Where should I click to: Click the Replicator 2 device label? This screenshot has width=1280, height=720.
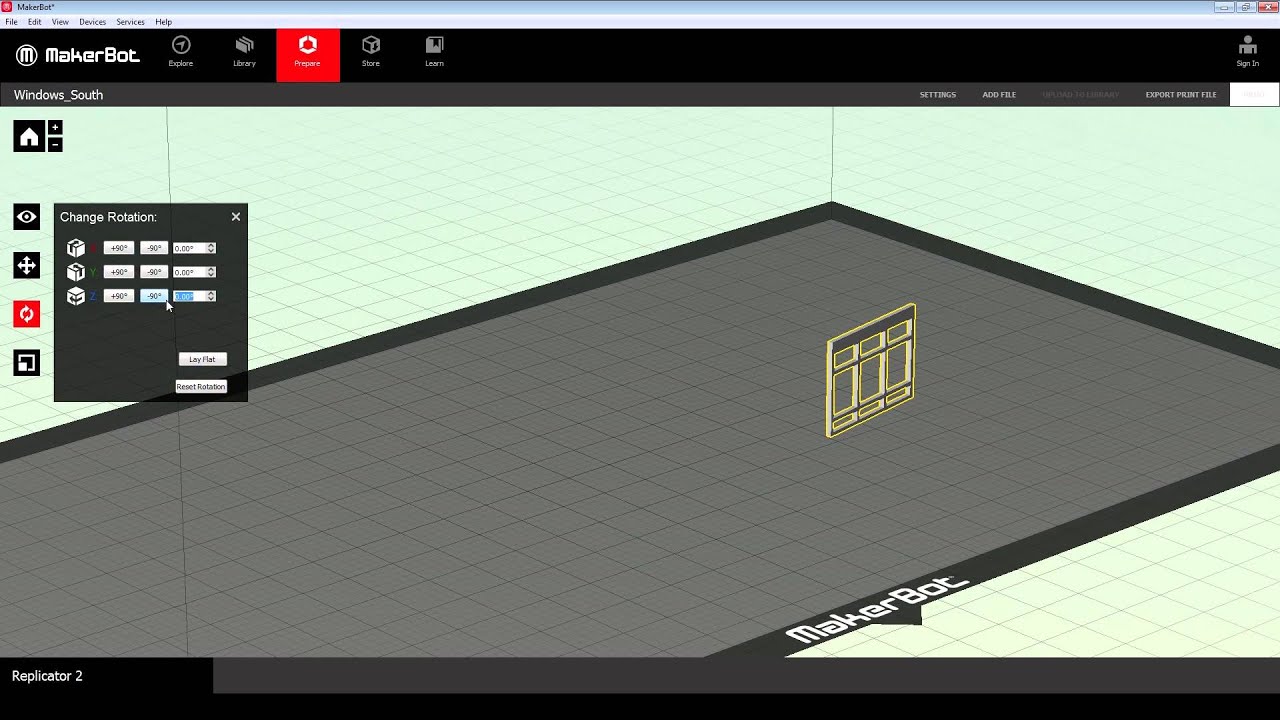click(47, 676)
